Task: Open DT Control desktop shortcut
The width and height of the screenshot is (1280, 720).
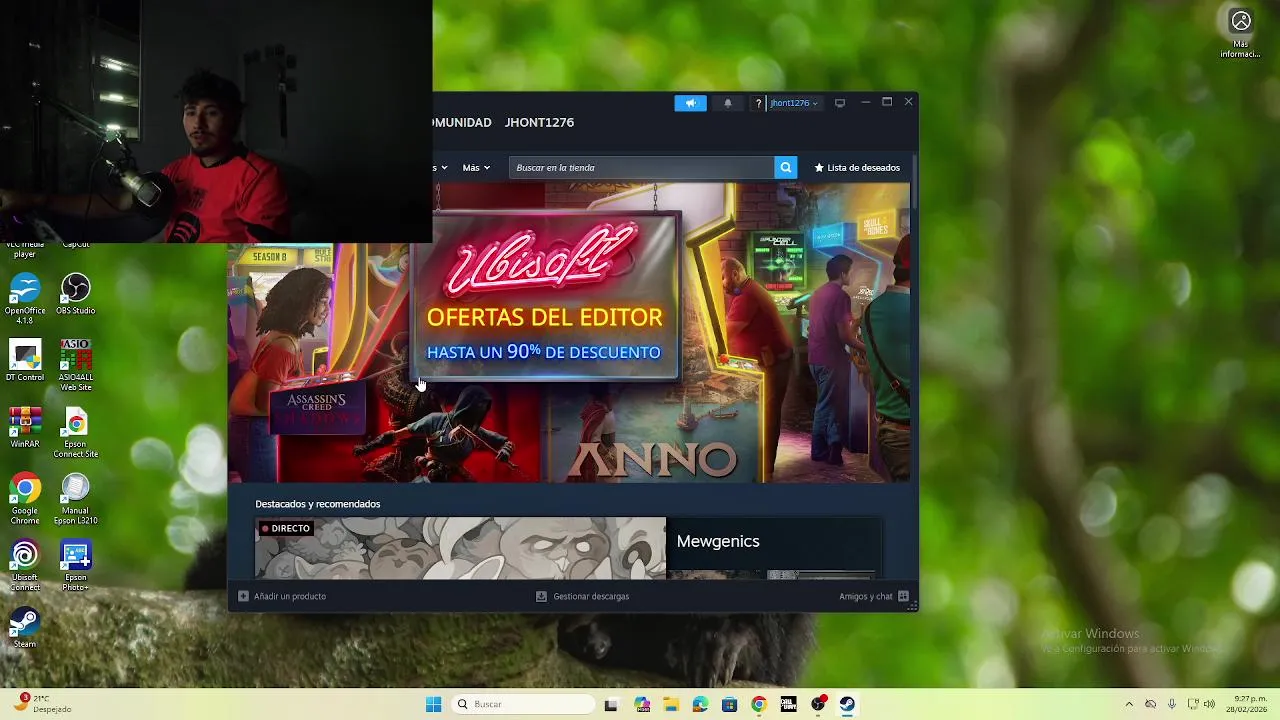Action: click(25, 361)
